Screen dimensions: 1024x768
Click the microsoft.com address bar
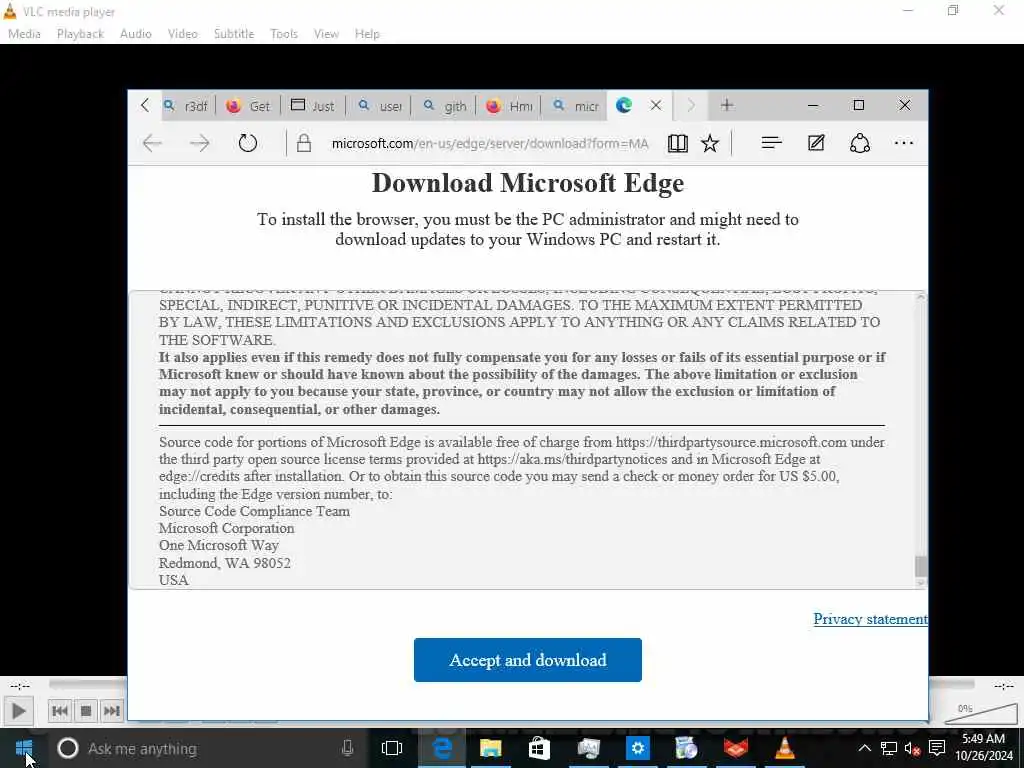click(x=490, y=143)
